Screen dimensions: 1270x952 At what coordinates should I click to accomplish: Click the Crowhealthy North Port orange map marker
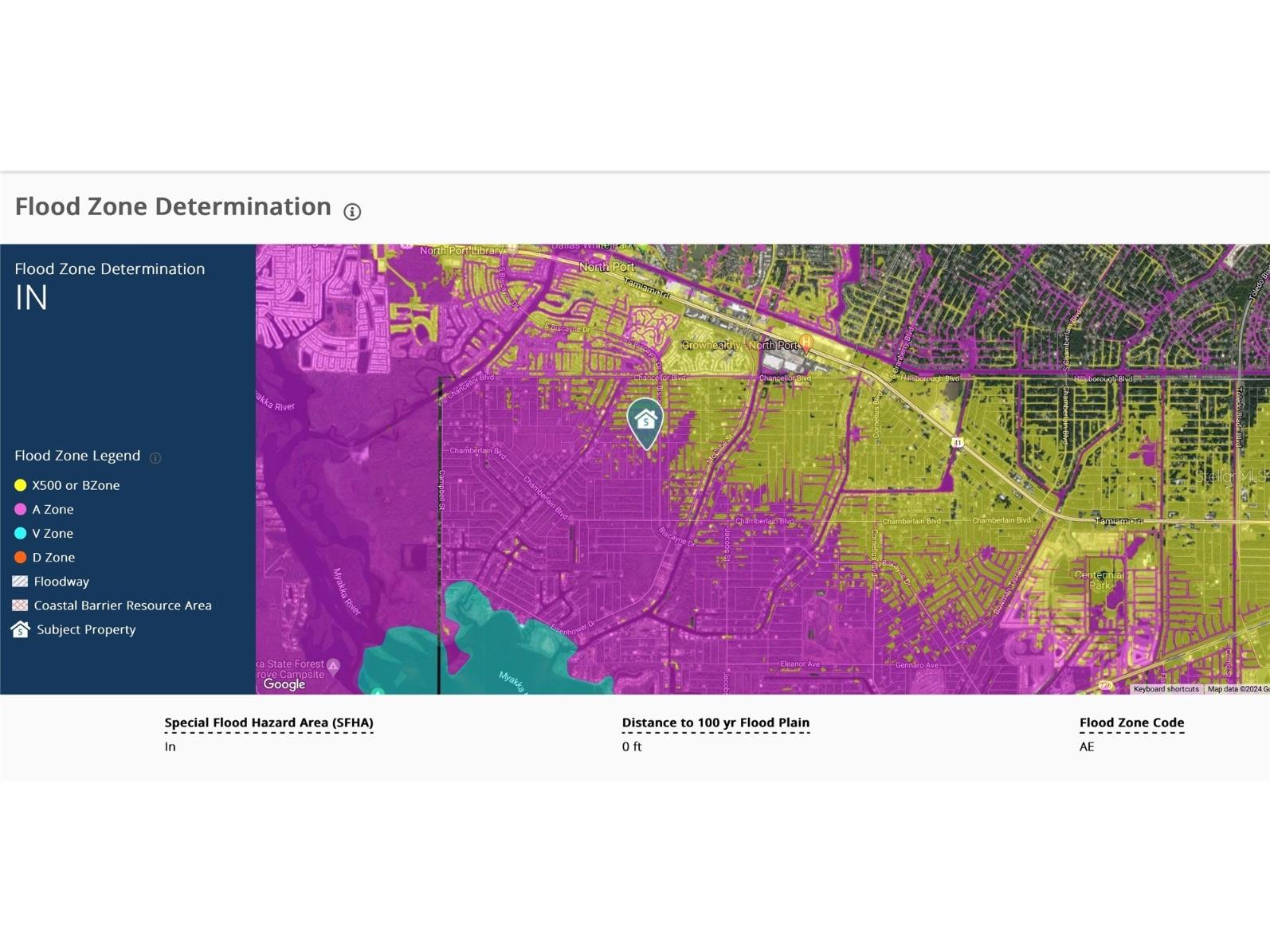coord(806,343)
